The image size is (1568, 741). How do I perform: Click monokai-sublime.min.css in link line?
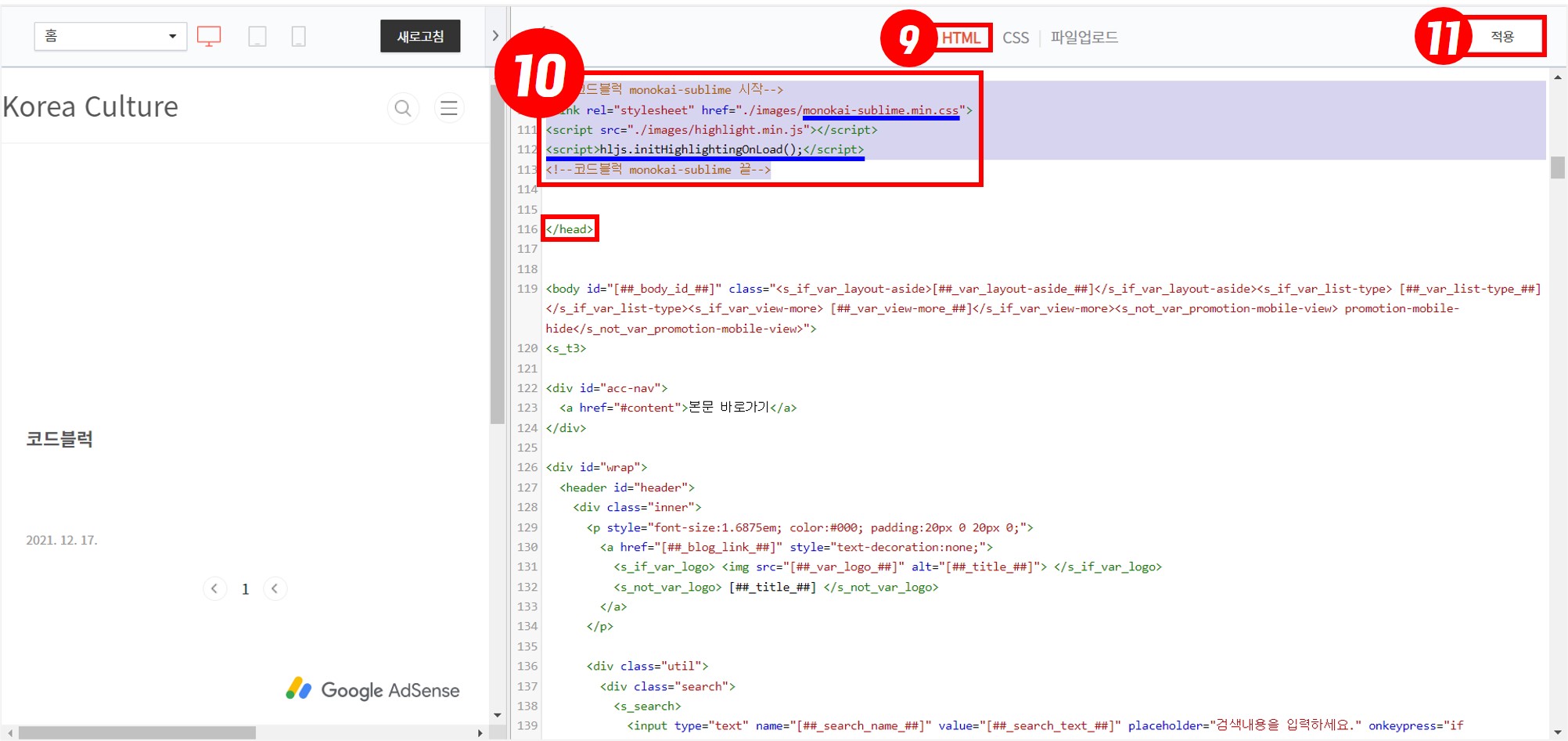click(x=880, y=110)
